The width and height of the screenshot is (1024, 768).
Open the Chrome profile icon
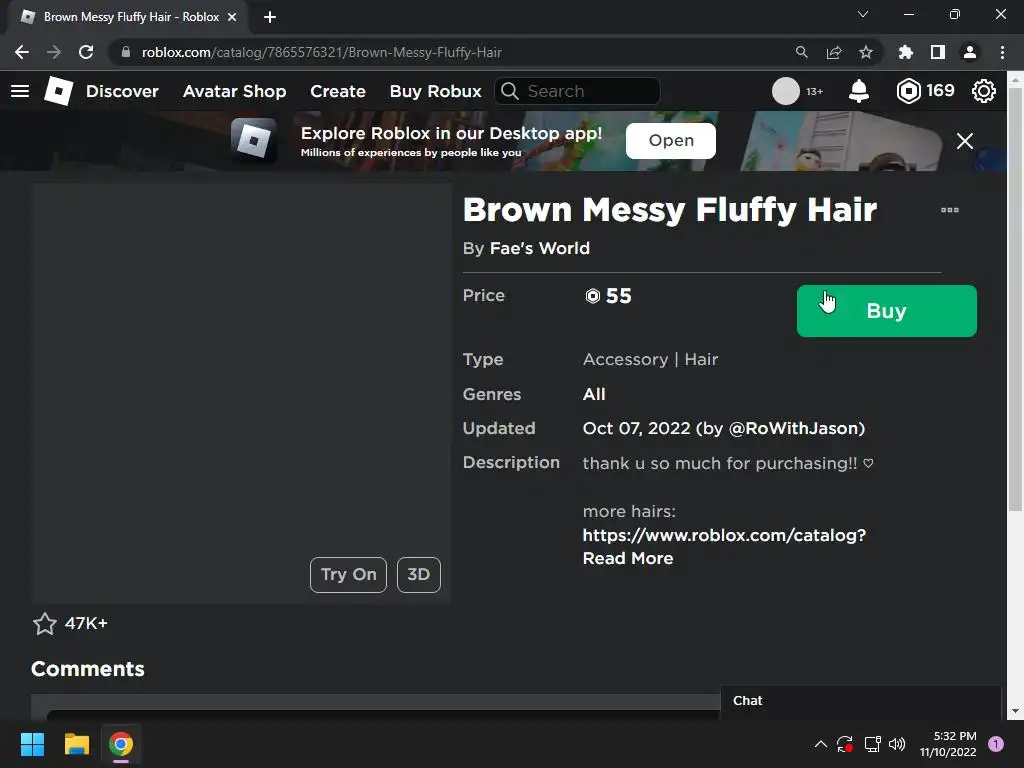pos(970,52)
